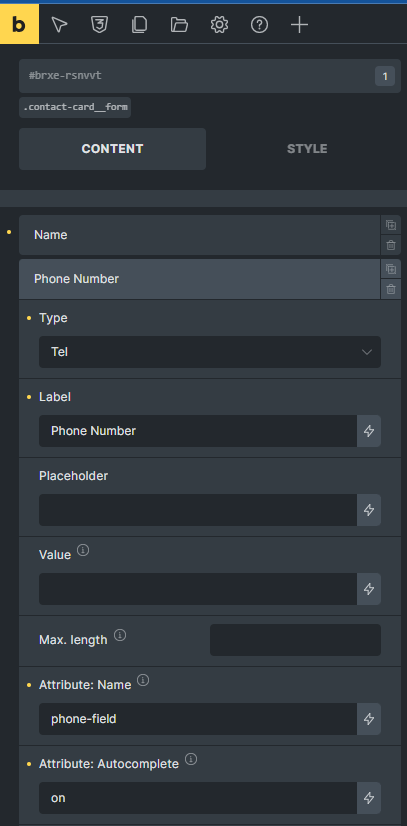The image size is (407, 826).
Task: Click dynamic data bolt for Placeholder field
Action: [x=369, y=510]
